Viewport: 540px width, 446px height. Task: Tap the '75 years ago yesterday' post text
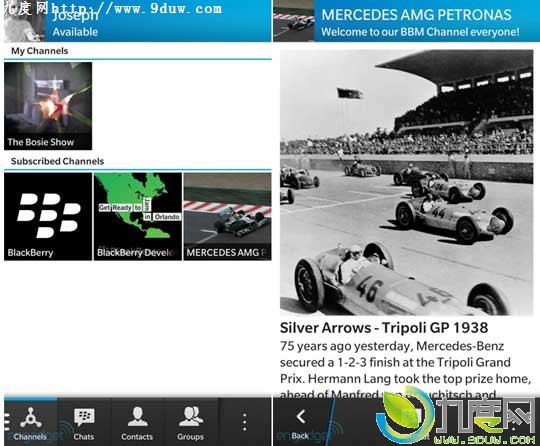tap(405, 370)
